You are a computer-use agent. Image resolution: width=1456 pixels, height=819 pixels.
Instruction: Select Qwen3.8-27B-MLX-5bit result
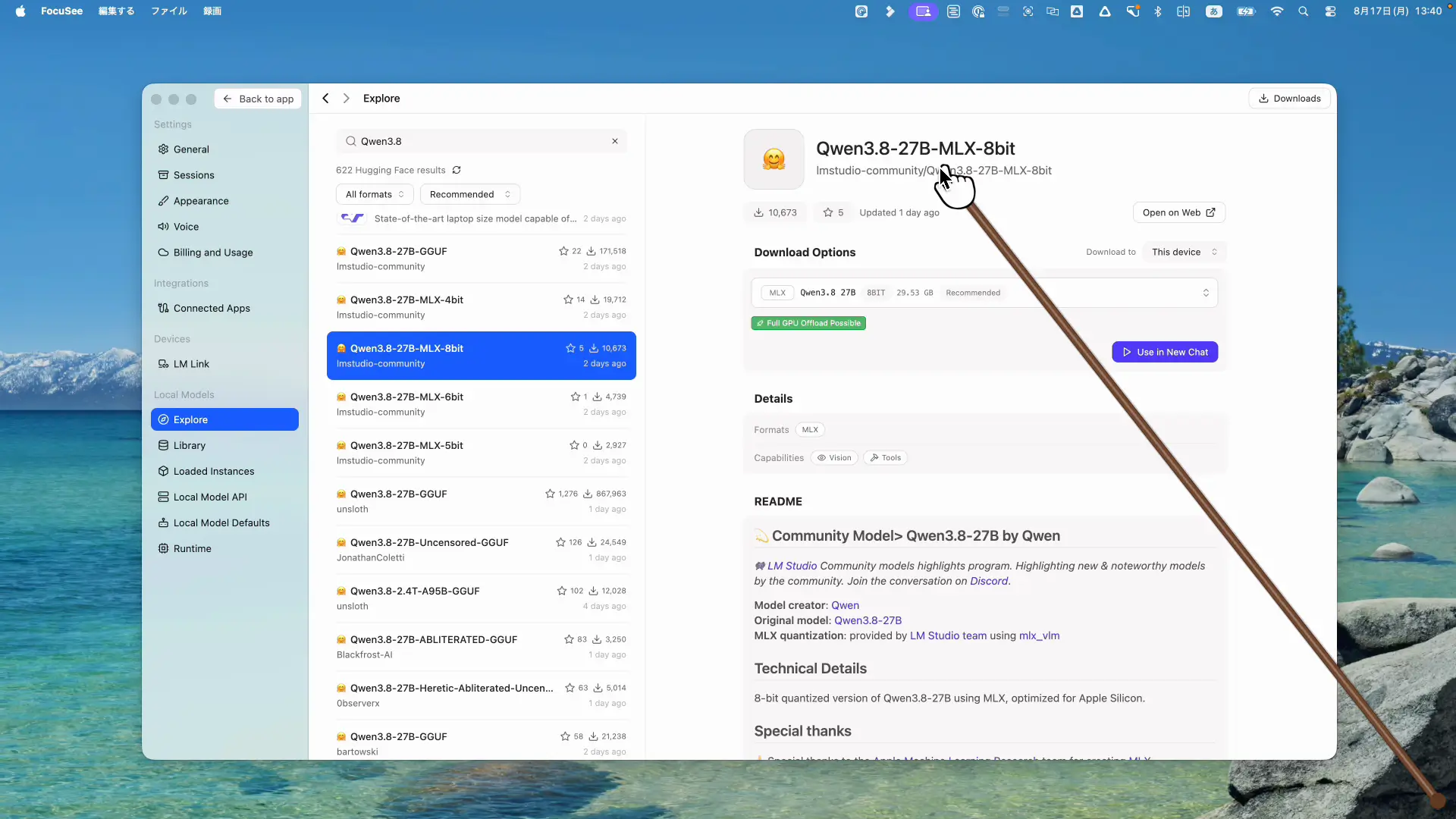(482, 453)
